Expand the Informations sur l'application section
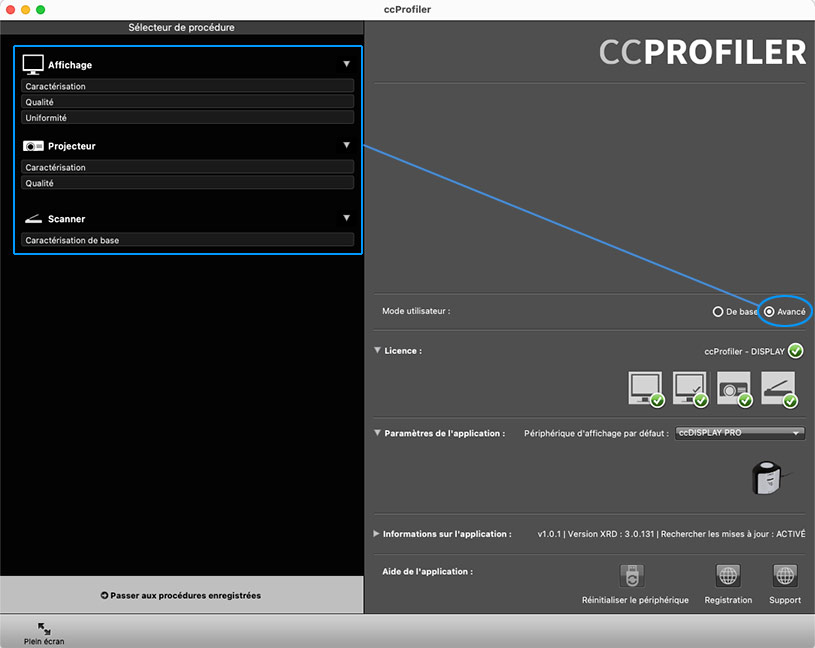Screen dimensions: 815x648 [376, 534]
